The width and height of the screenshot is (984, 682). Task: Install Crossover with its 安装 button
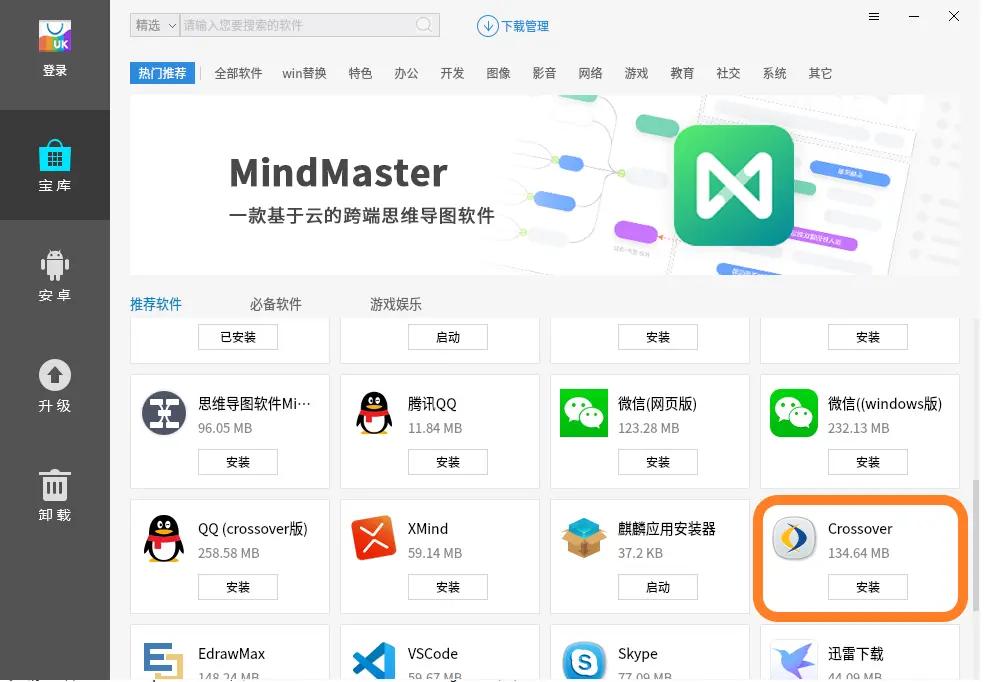coord(867,587)
